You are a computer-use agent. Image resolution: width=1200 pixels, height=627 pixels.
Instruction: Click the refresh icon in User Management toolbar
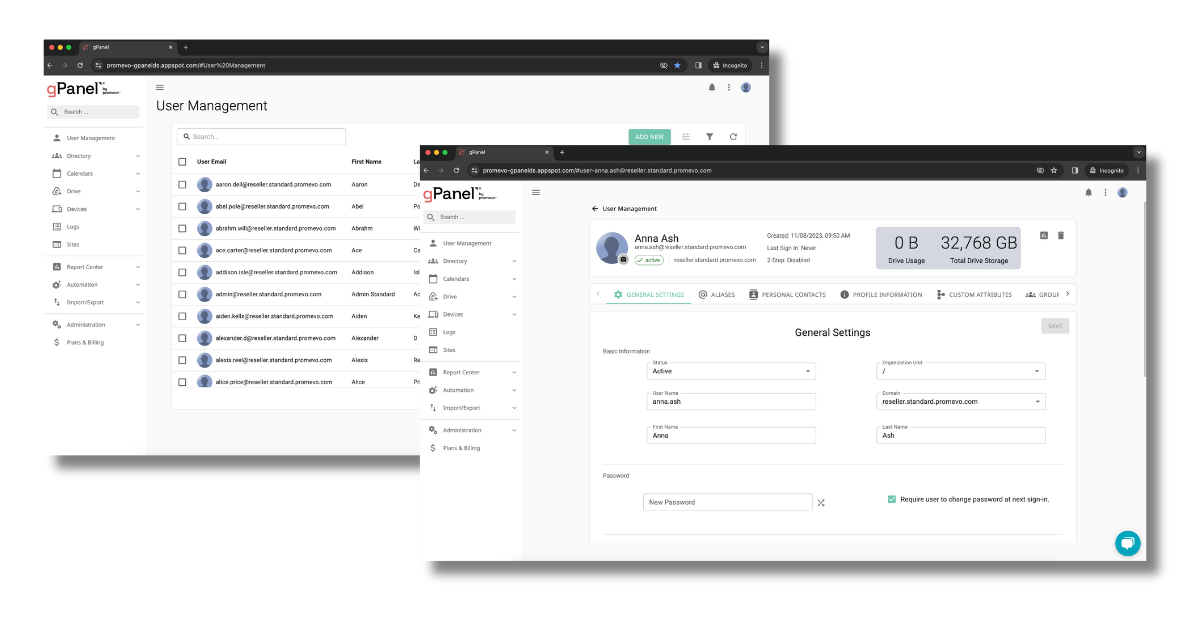(733, 137)
